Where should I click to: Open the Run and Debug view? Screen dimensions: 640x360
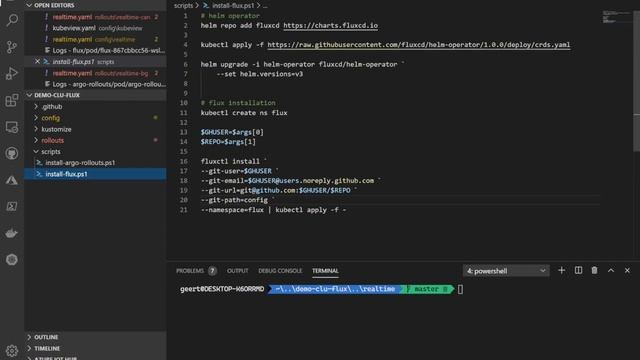(12, 73)
